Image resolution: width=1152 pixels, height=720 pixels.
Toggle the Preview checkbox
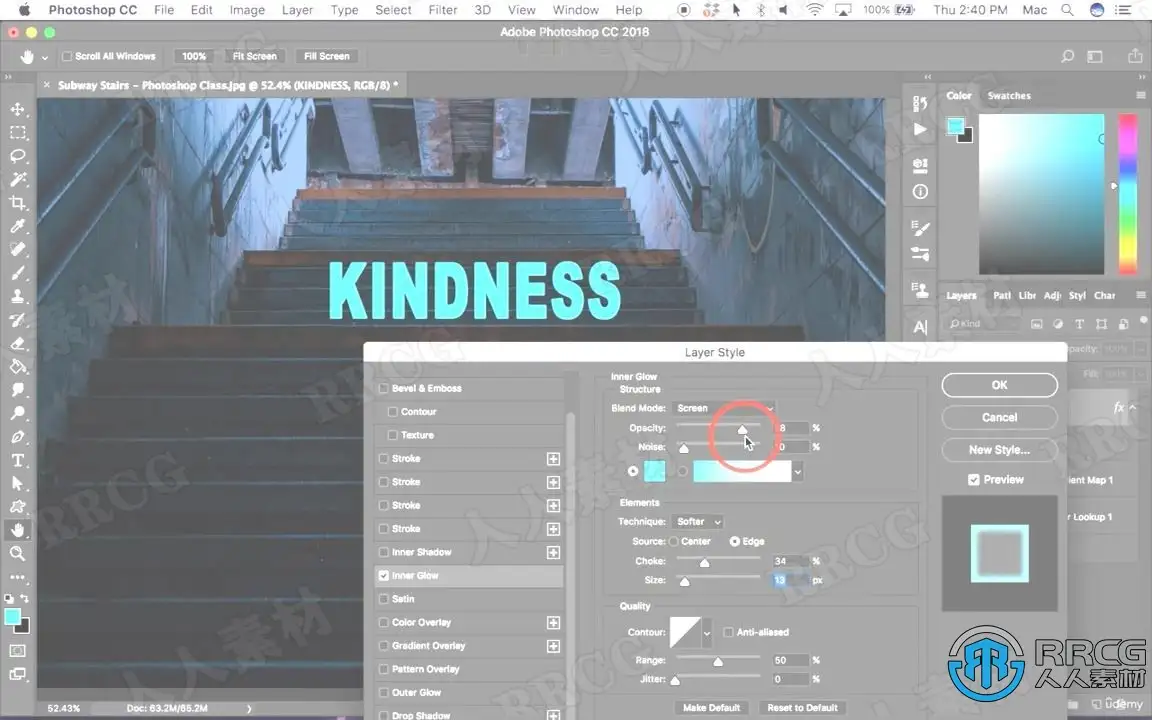pos(973,480)
